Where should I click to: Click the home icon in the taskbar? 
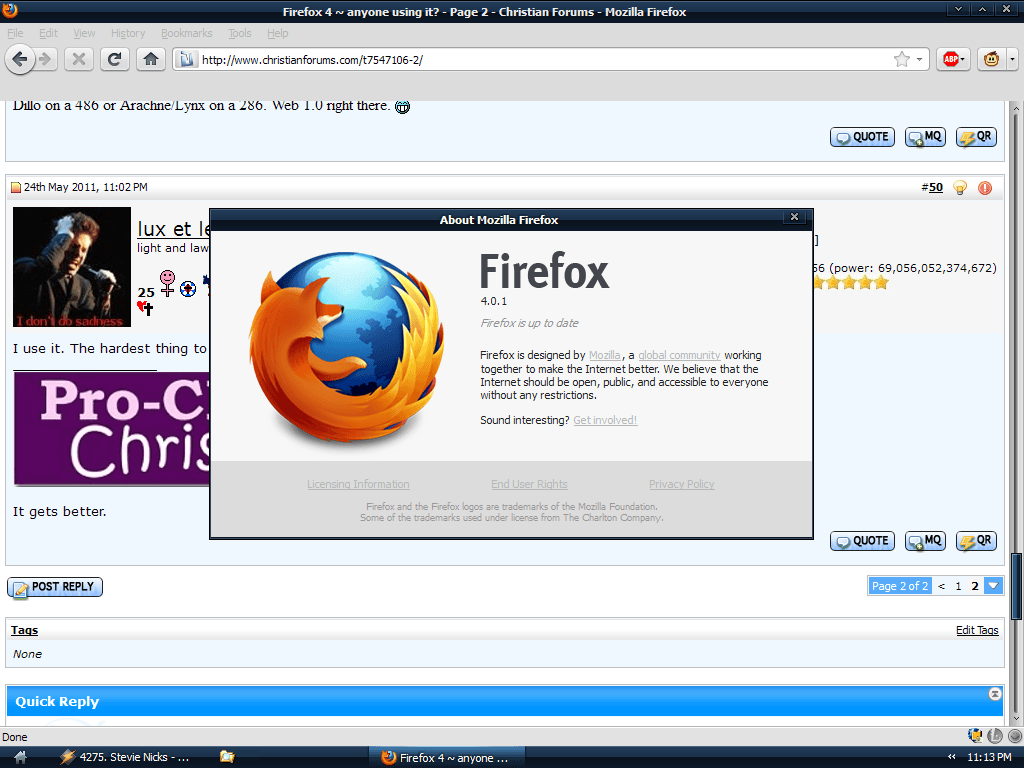[x=20, y=758]
